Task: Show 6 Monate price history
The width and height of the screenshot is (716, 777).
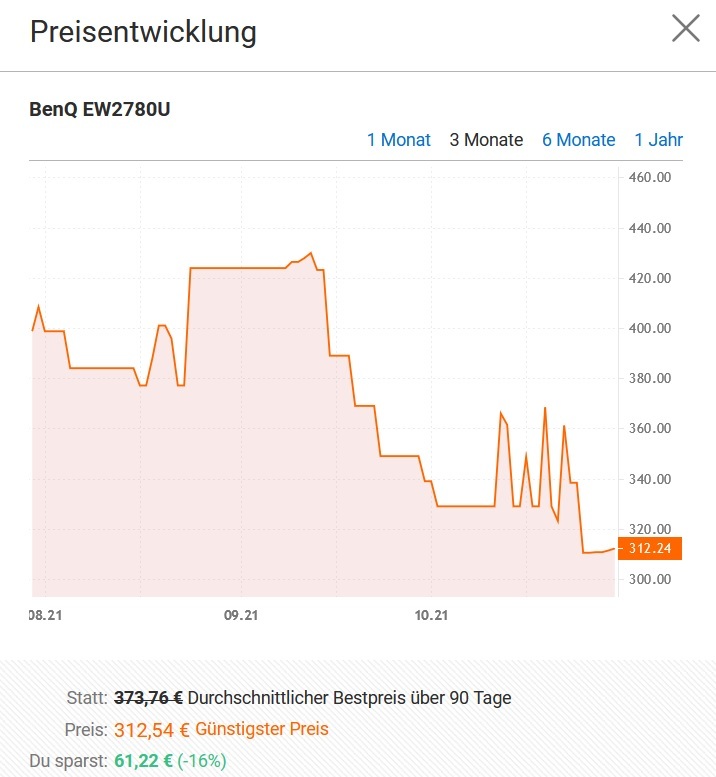Action: click(578, 140)
